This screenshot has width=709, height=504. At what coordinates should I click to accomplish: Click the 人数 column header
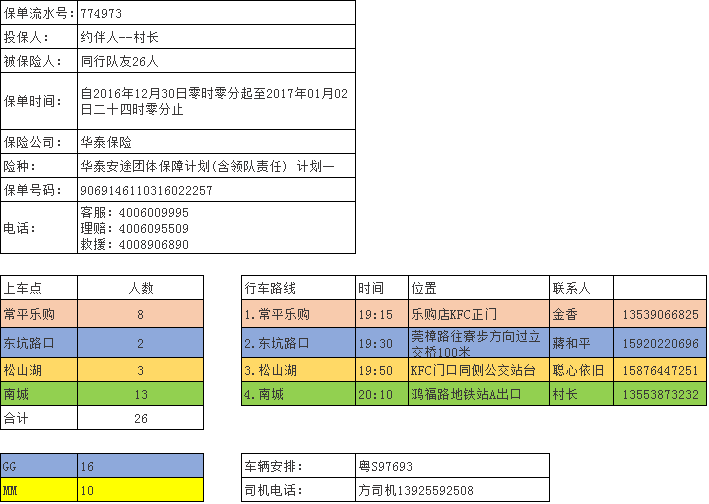click(140, 288)
